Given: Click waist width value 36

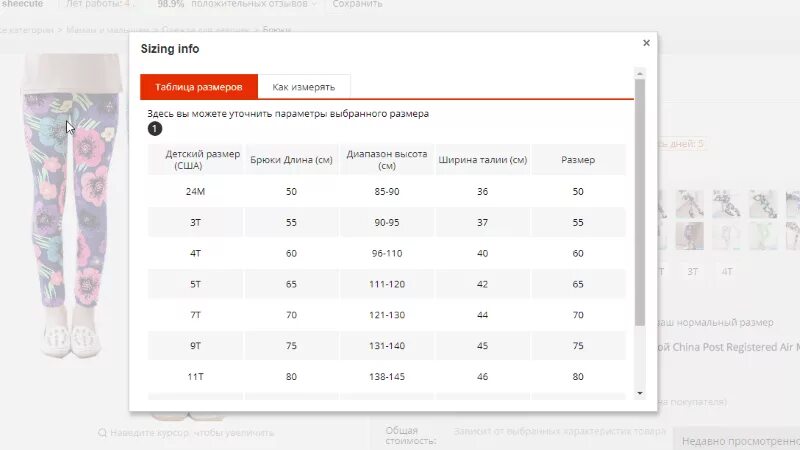Looking at the screenshot, I should pyautogui.click(x=483, y=191).
